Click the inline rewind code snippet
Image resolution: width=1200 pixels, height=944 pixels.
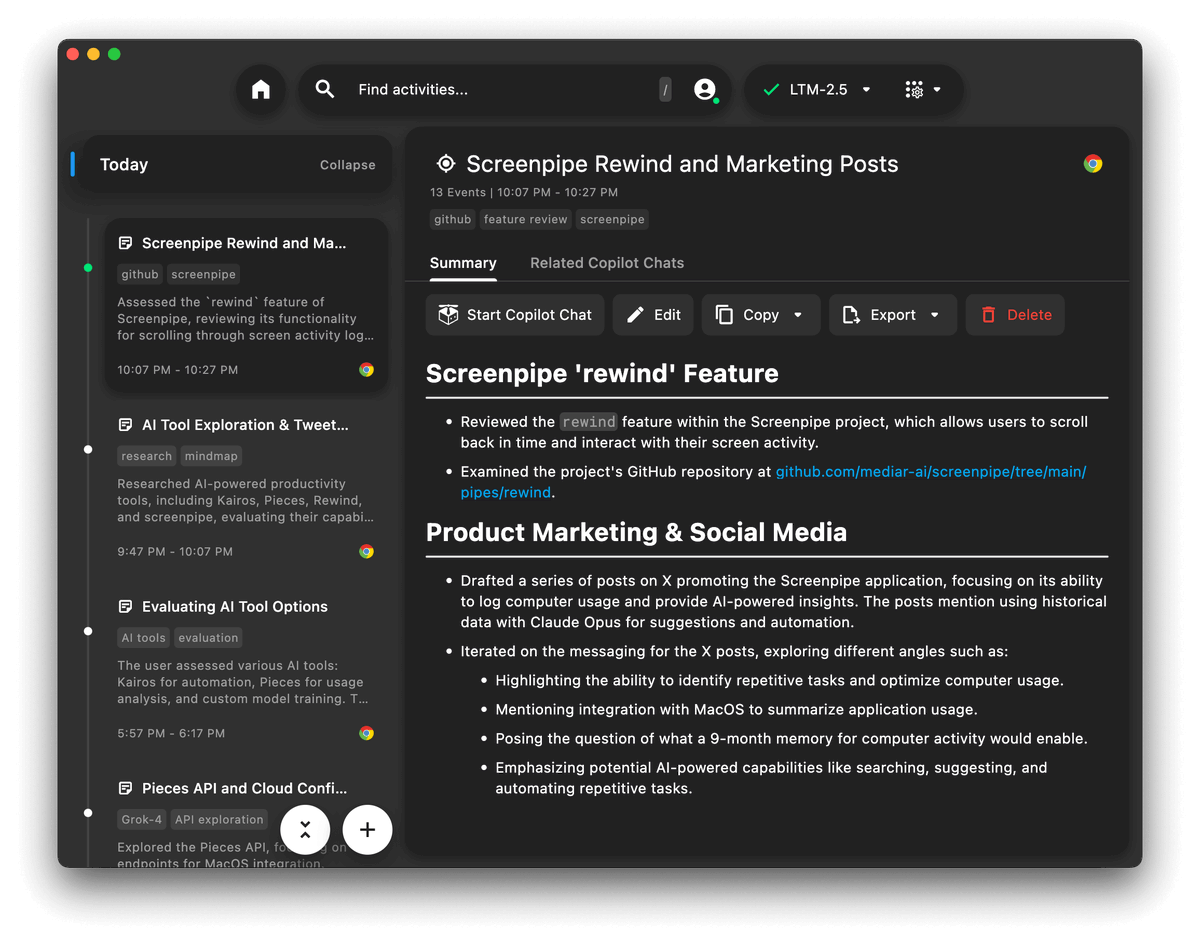589,422
